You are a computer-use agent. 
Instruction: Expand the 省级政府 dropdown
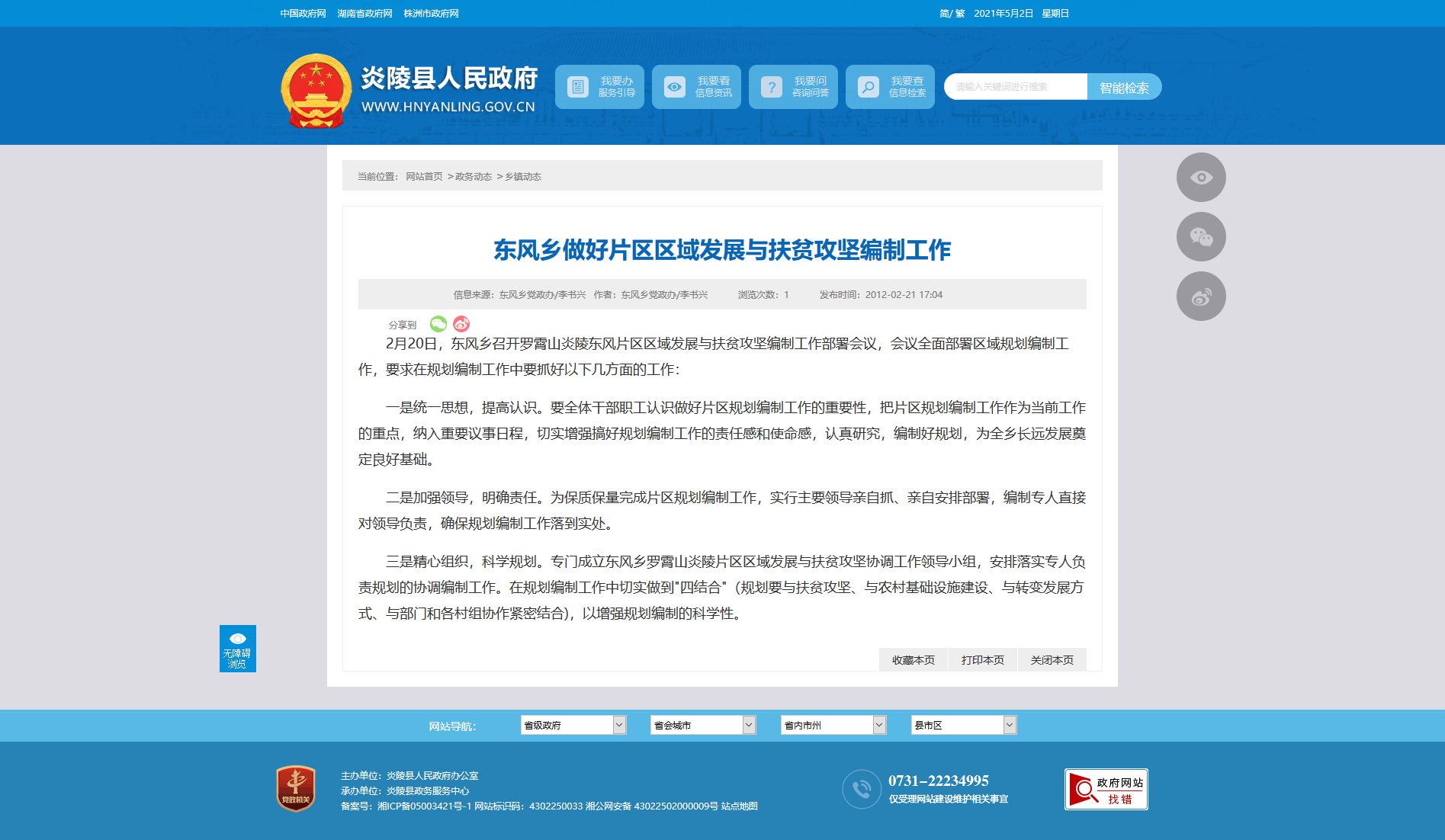tap(573, 725)
